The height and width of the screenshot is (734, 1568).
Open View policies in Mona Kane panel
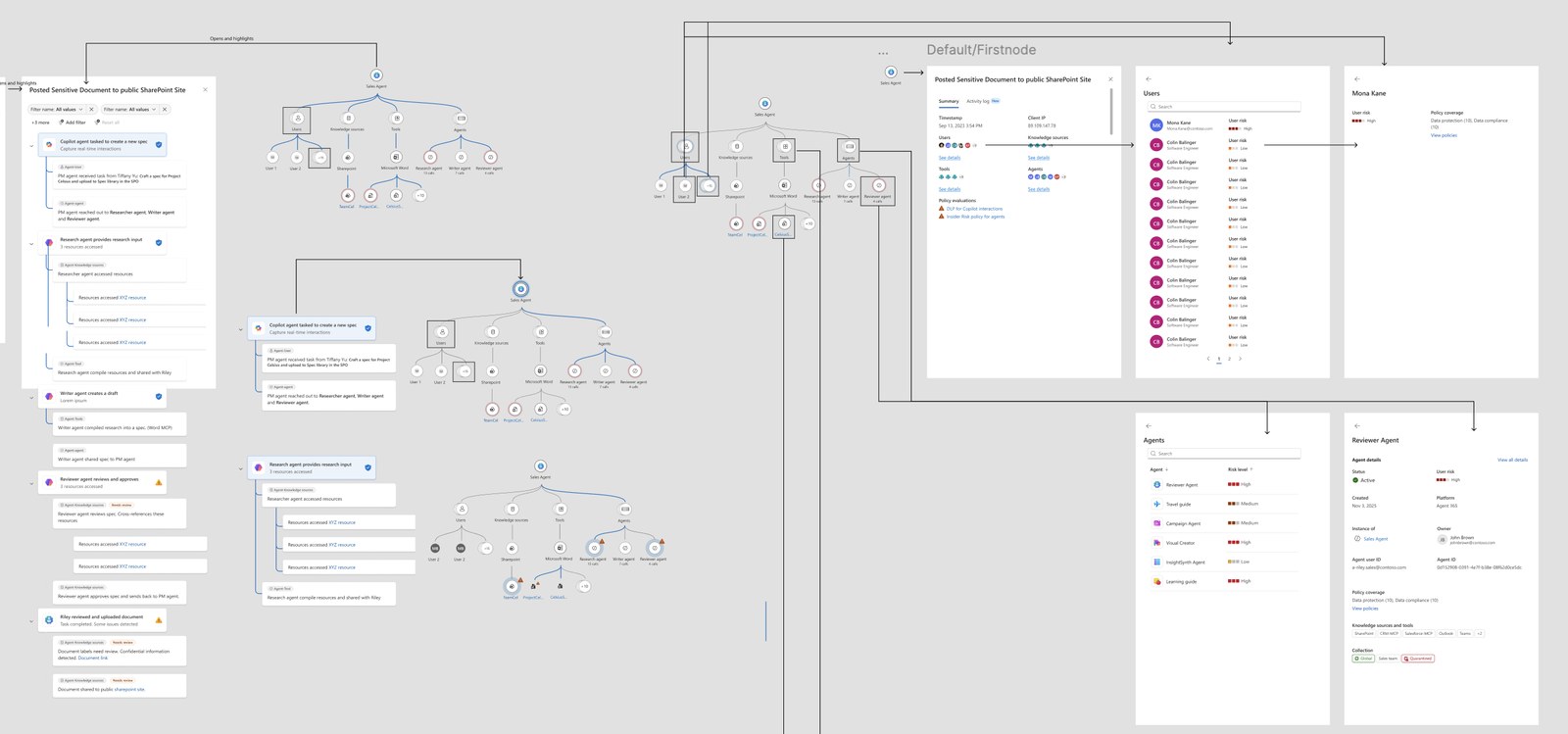click(x=1444, y=135)
